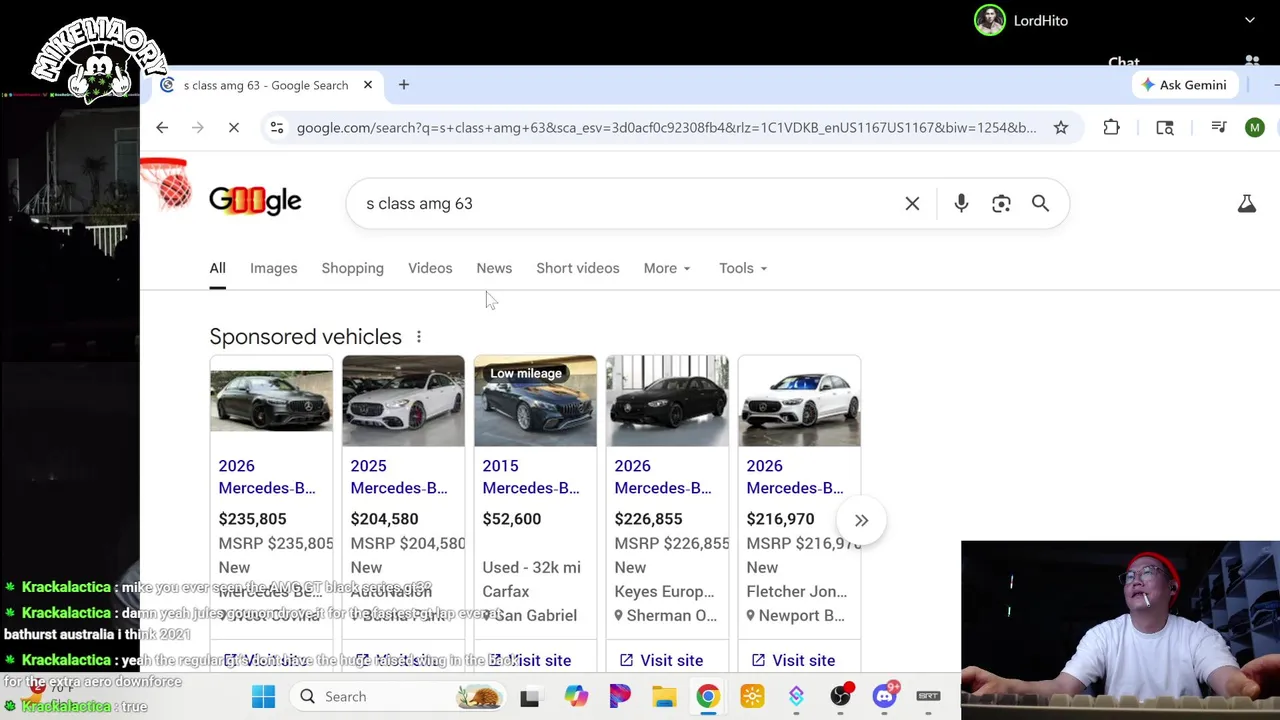Click the Windows taskbar Search box
Image resolution: width=1280 pixels, height=720 pixels.
coord(397,697)
